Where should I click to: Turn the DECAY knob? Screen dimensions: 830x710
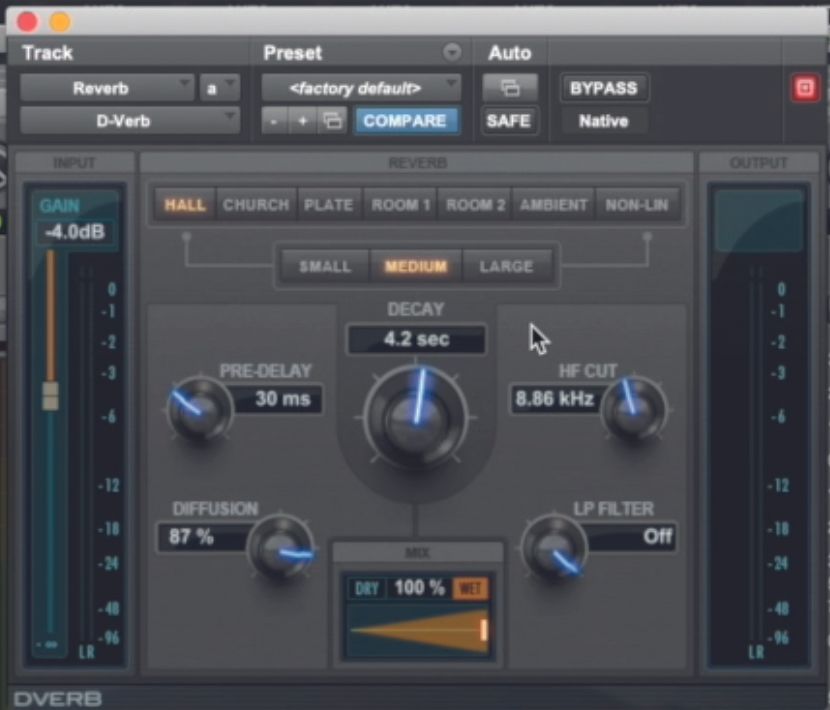(415, 415)
